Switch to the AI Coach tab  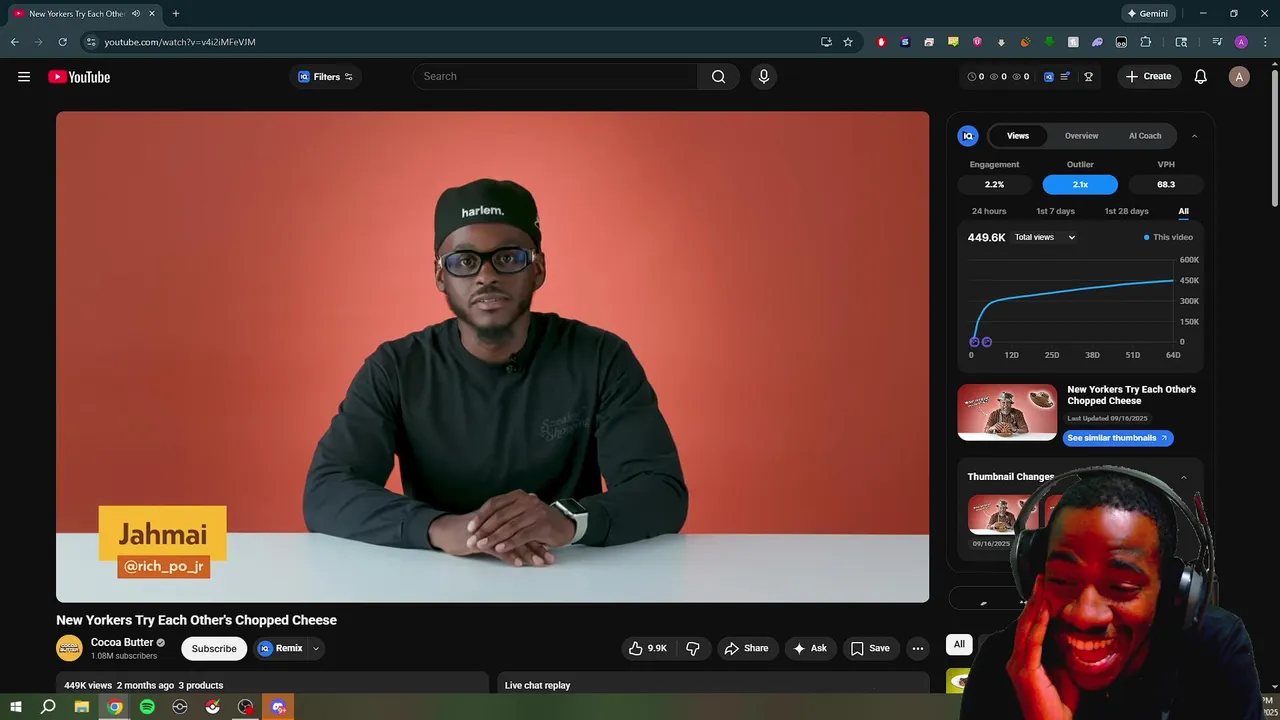click(1145, 136)
